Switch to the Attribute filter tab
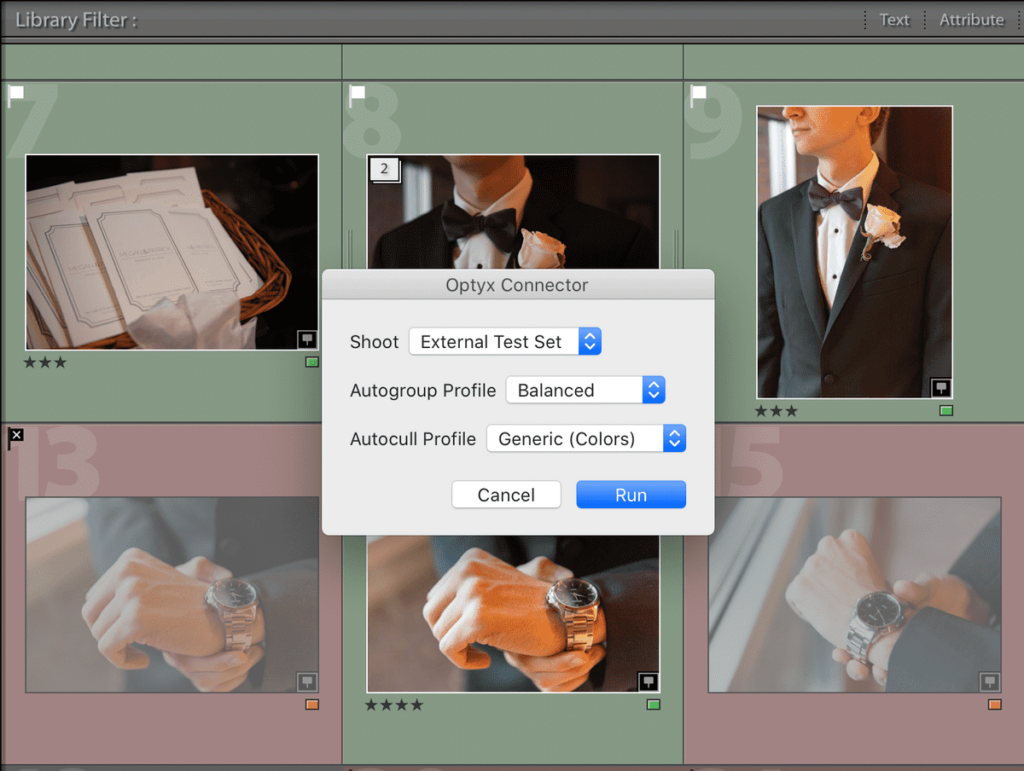The image size is (1024, 771). (x=970, y=19)
